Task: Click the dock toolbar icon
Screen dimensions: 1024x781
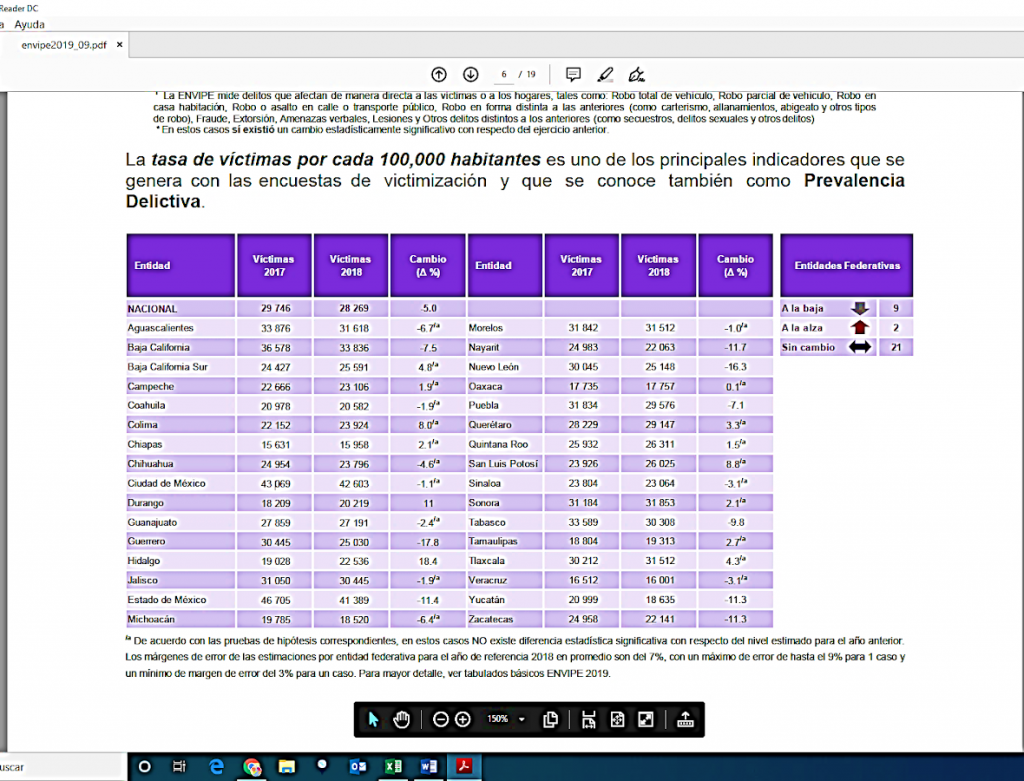Action: (x=685, y=719)
